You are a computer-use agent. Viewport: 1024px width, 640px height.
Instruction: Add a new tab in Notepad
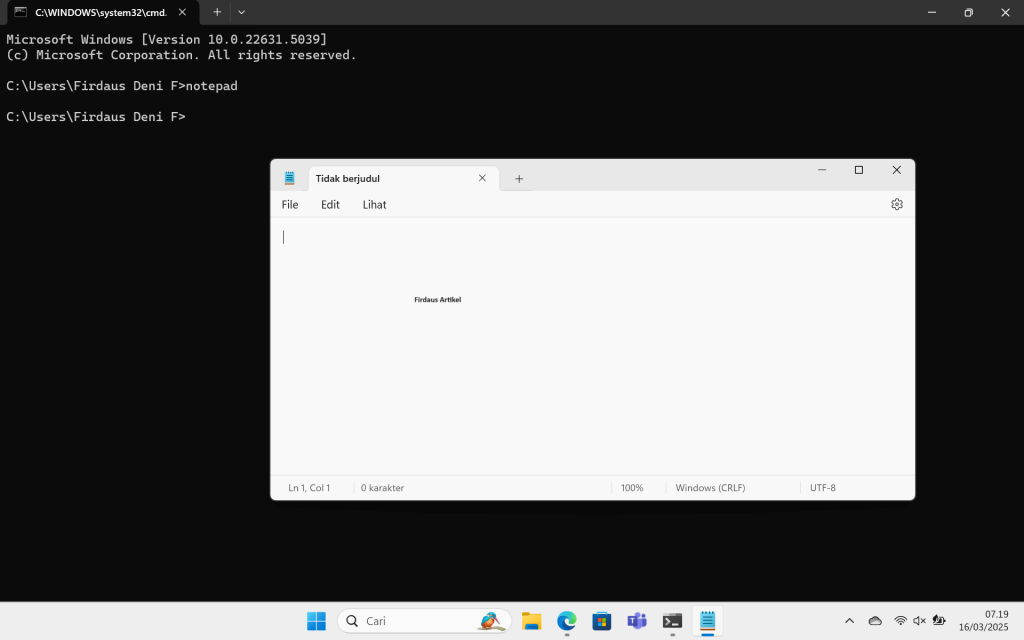pyautogui.click(x=519, y=179)
